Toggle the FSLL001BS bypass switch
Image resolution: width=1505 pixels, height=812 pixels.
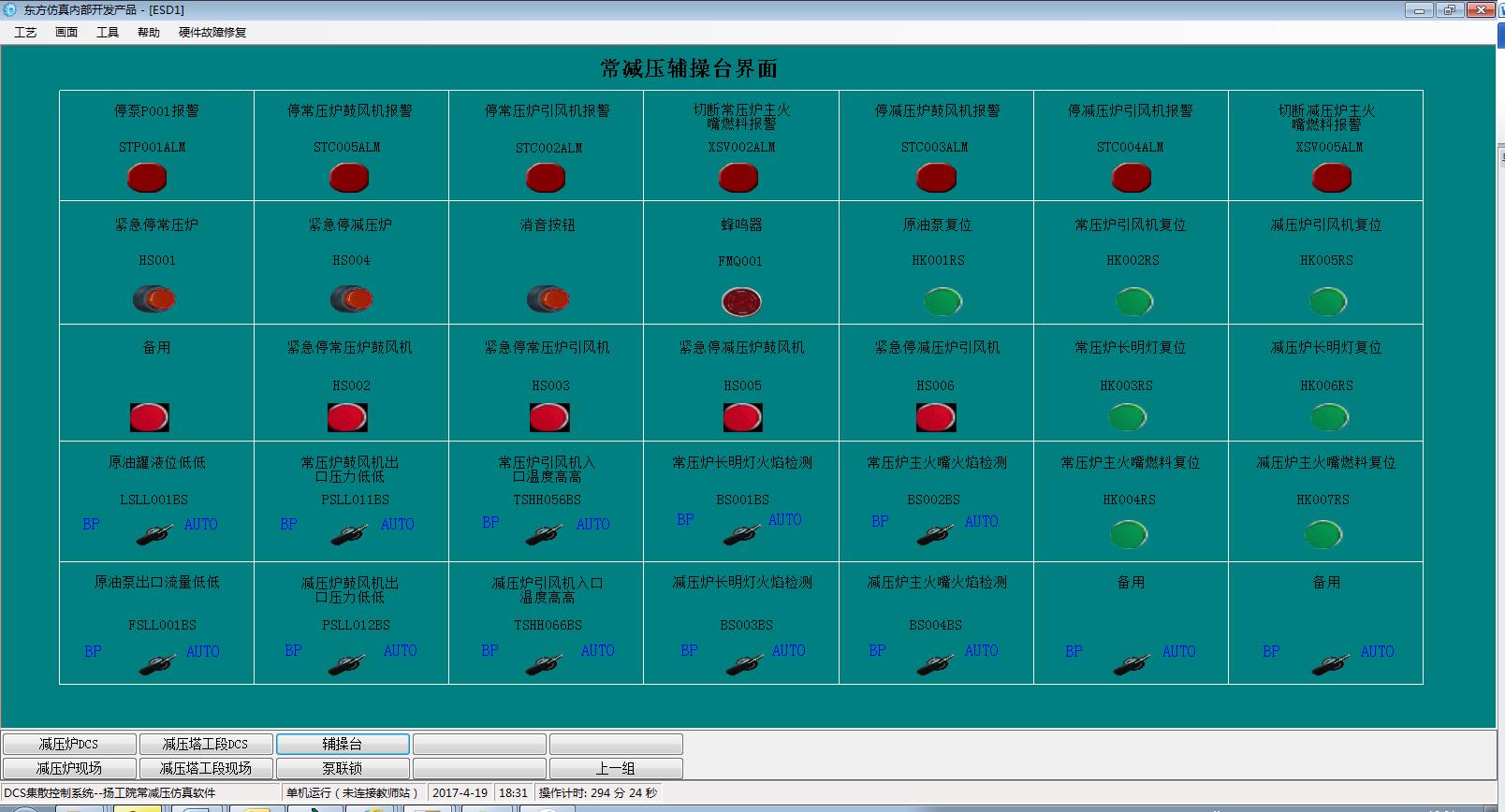tap(156, 664)
